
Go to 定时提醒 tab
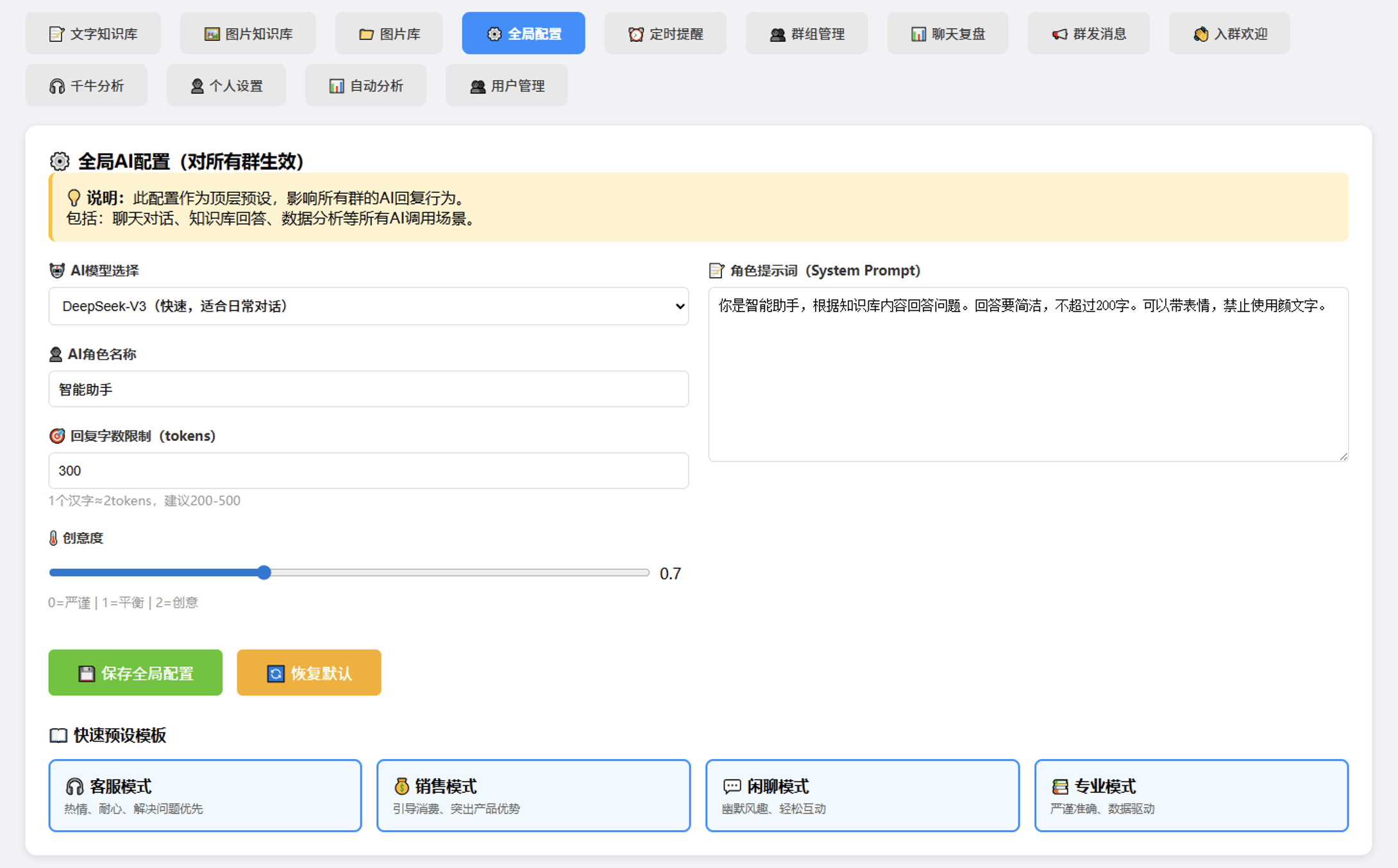665,33
